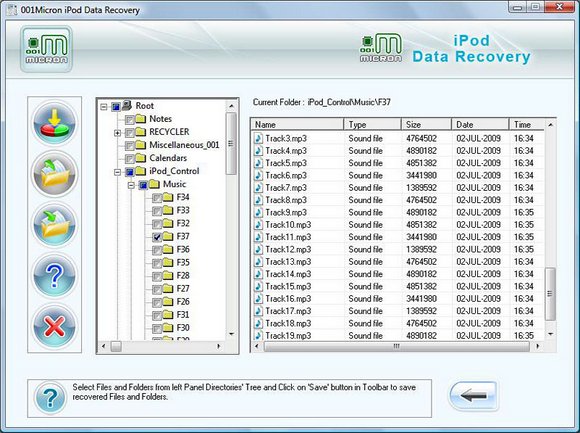Click the Calendars folder icon
The image size is (580, 433).
141,158
